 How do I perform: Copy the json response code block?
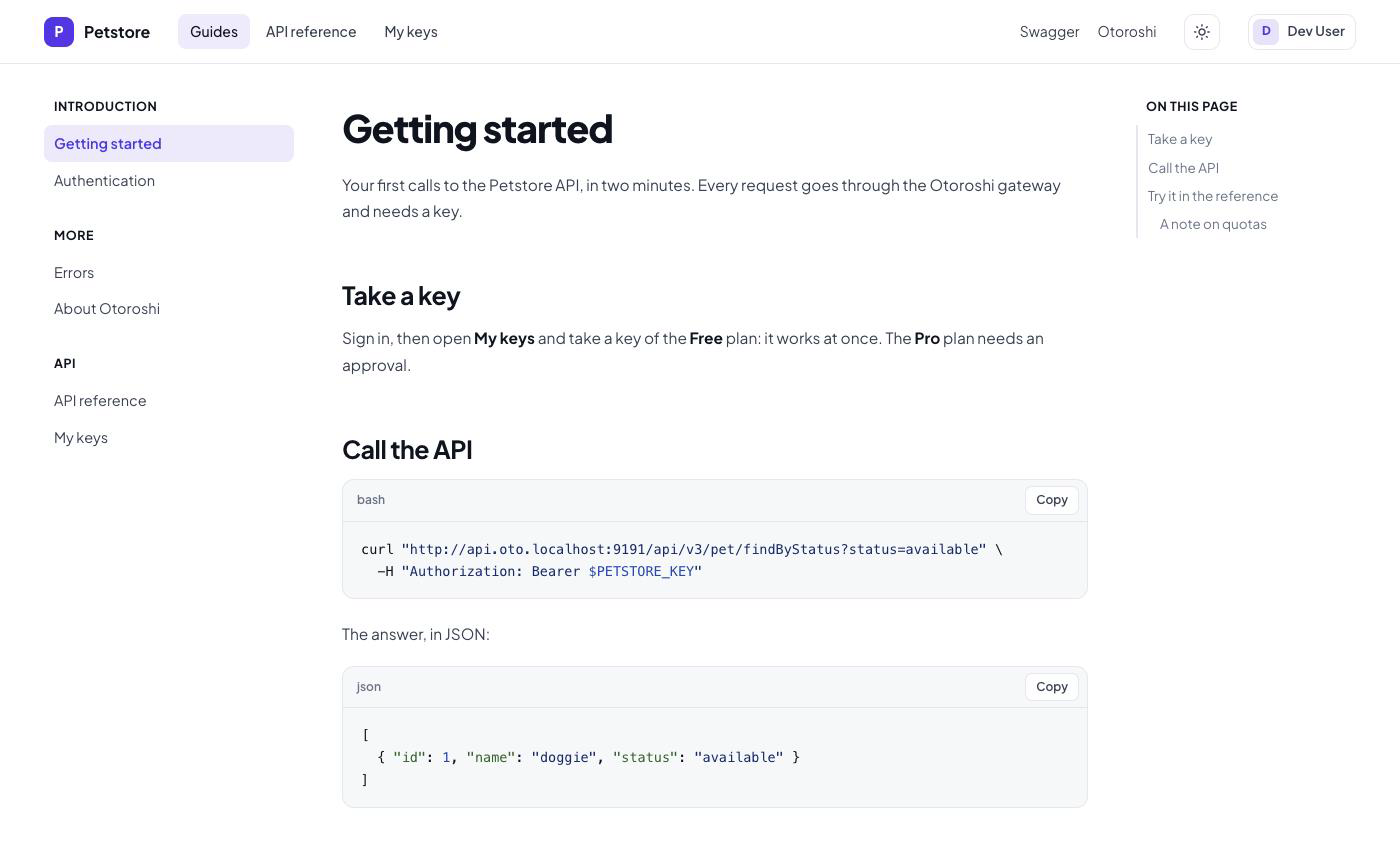[1052, 687]
